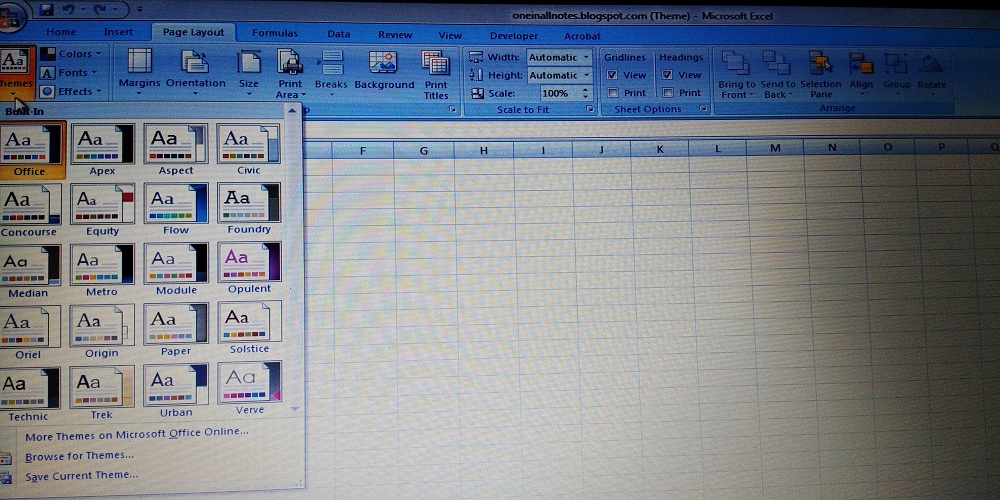Expand Send to Back dropdown

pos(778,95)
